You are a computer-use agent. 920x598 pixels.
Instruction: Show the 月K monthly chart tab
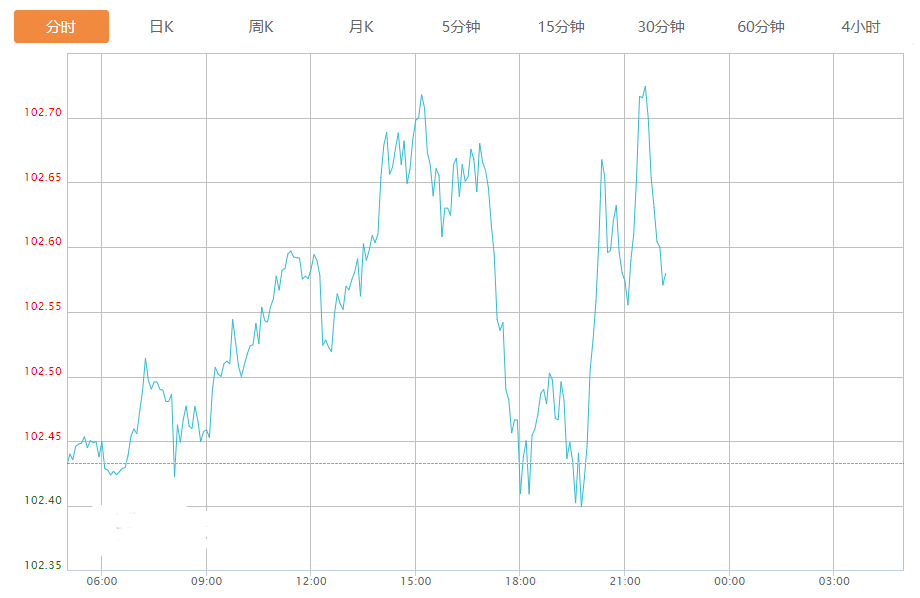coord(361,27)
